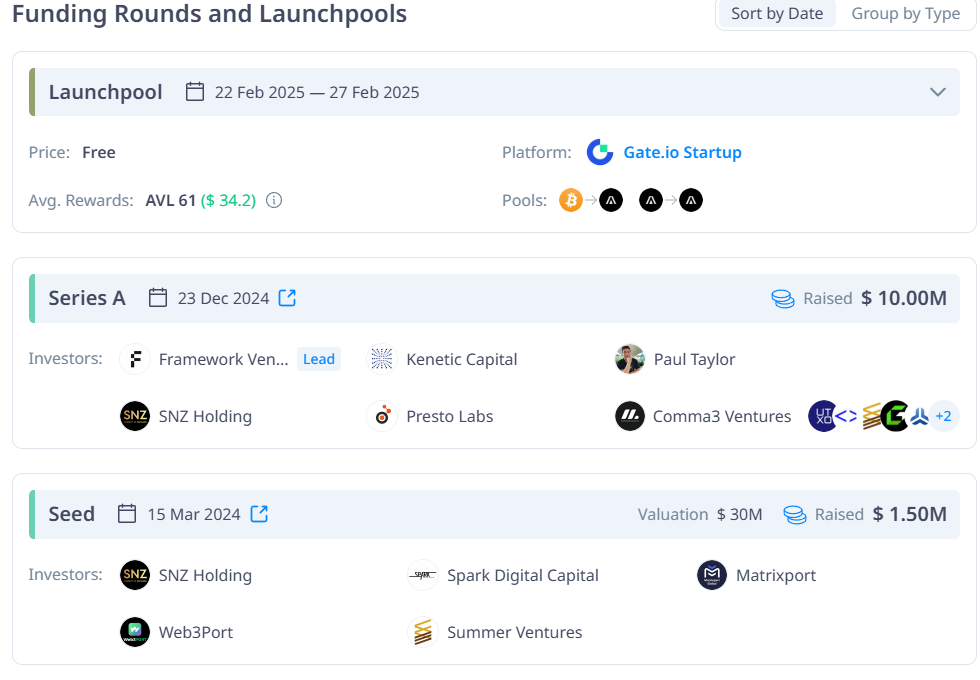This screenshot has width=980, height=680.
Task: Click the Framework Ventures logo
Action: tap(135, 359)
